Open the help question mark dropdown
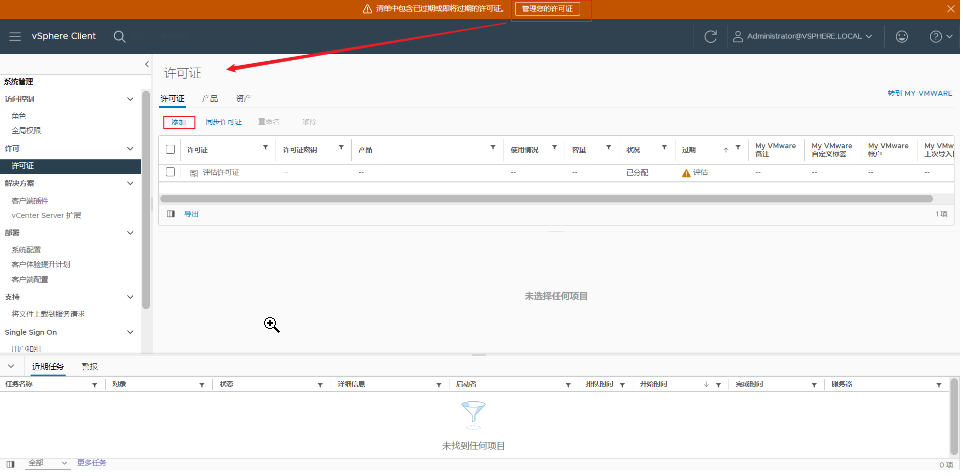963x476 pixels. (x=940, y=36)
